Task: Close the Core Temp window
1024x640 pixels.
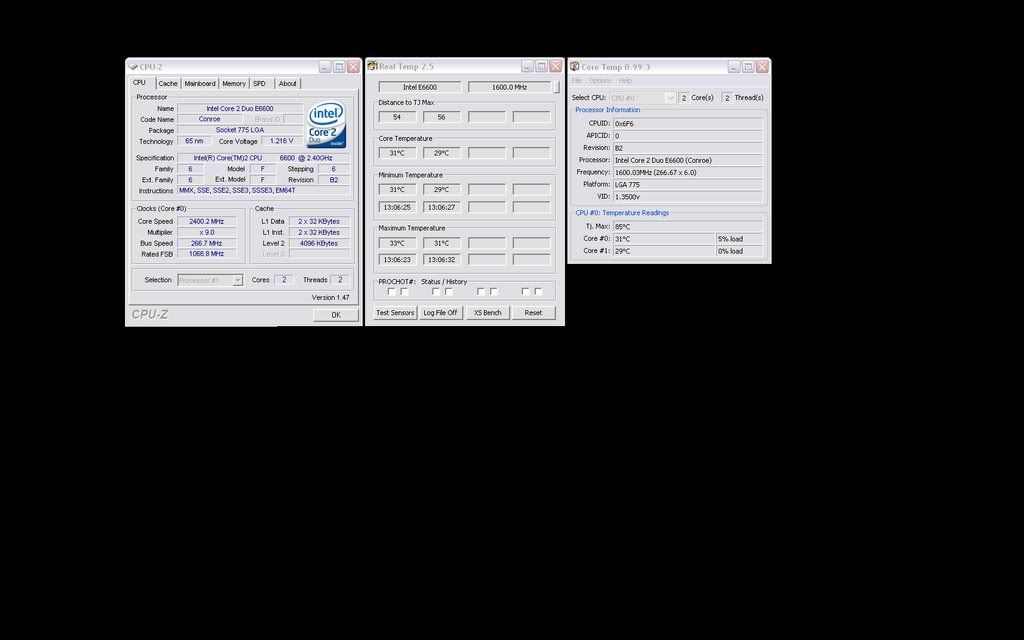Action: pyautogui.click(x=762, y=67)
